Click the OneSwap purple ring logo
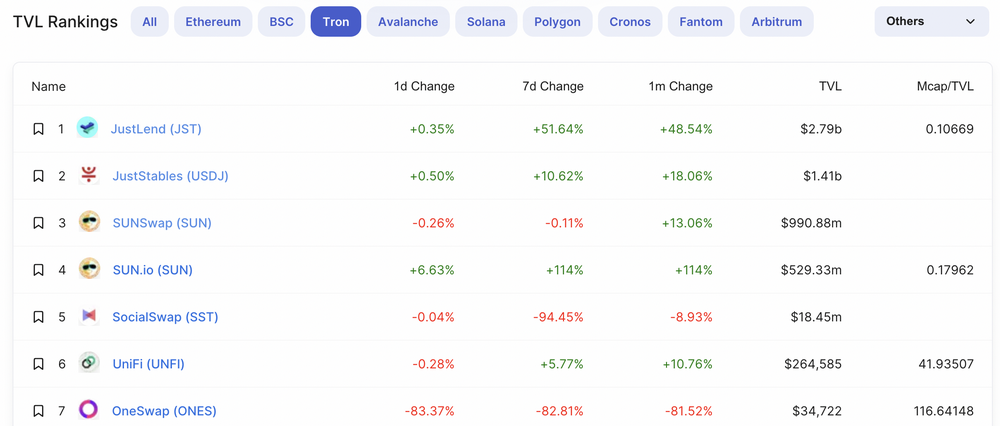This screenshot has height=426, width=1000. point(88,410)
